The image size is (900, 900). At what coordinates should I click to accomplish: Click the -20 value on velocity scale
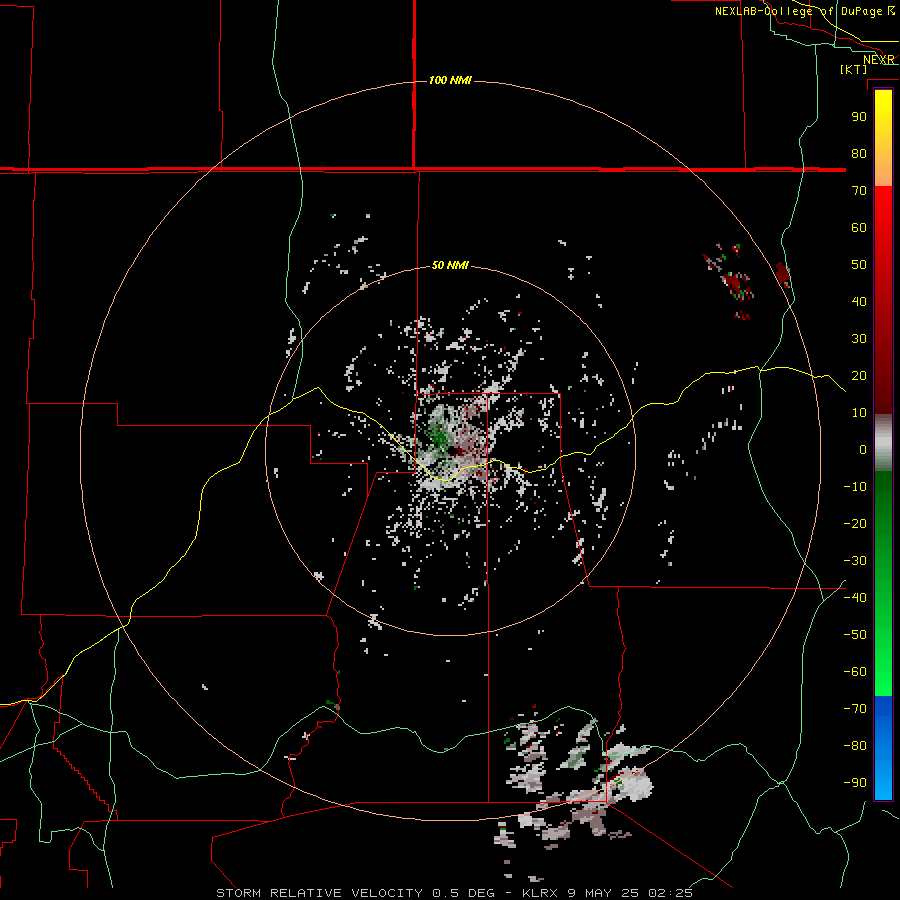pos(855,523)
